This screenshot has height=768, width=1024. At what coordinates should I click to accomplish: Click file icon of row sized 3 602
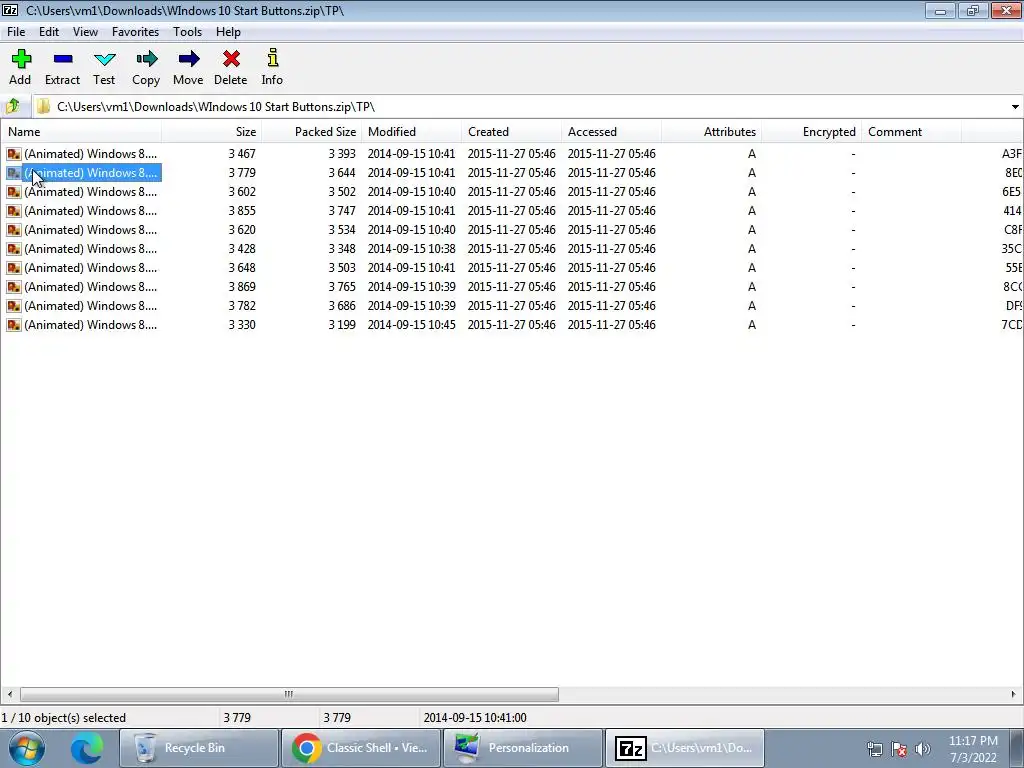[x=14, y=191]
